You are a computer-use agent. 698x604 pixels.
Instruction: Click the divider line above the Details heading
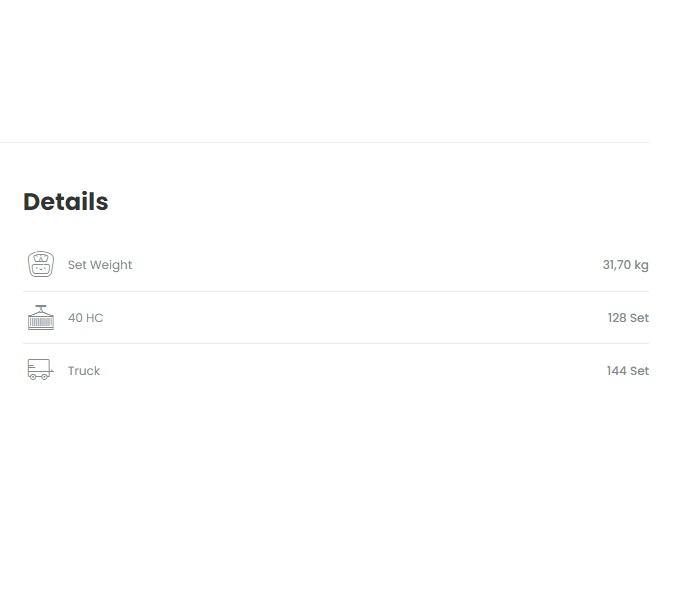(x=324, y=142)
